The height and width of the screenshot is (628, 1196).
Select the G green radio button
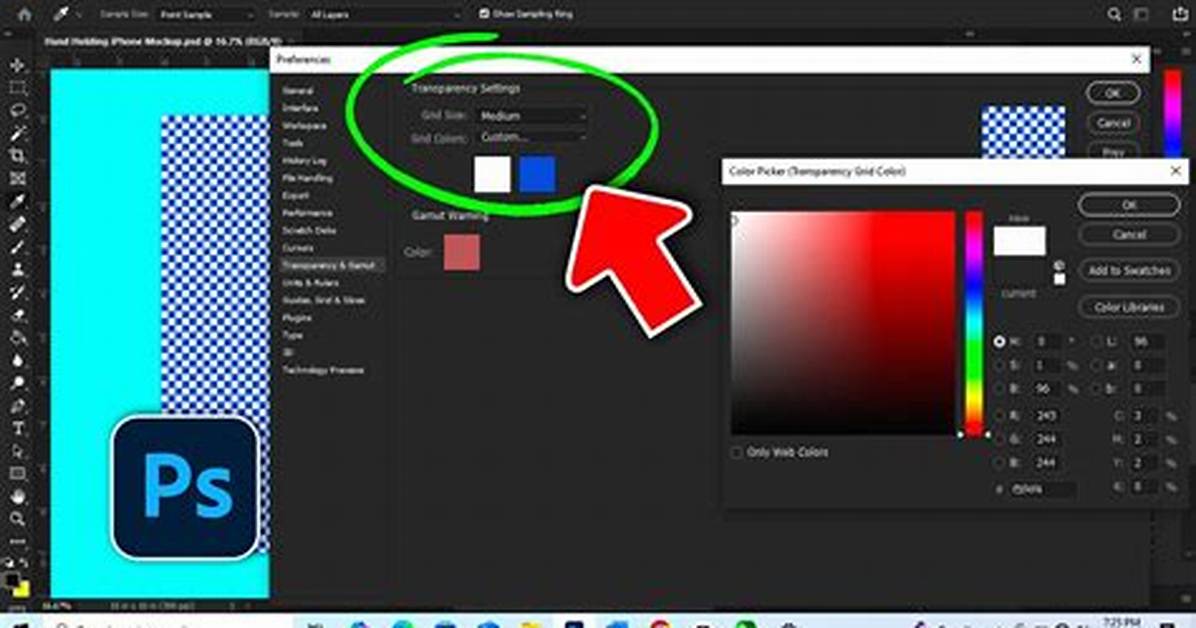point(999,440)
